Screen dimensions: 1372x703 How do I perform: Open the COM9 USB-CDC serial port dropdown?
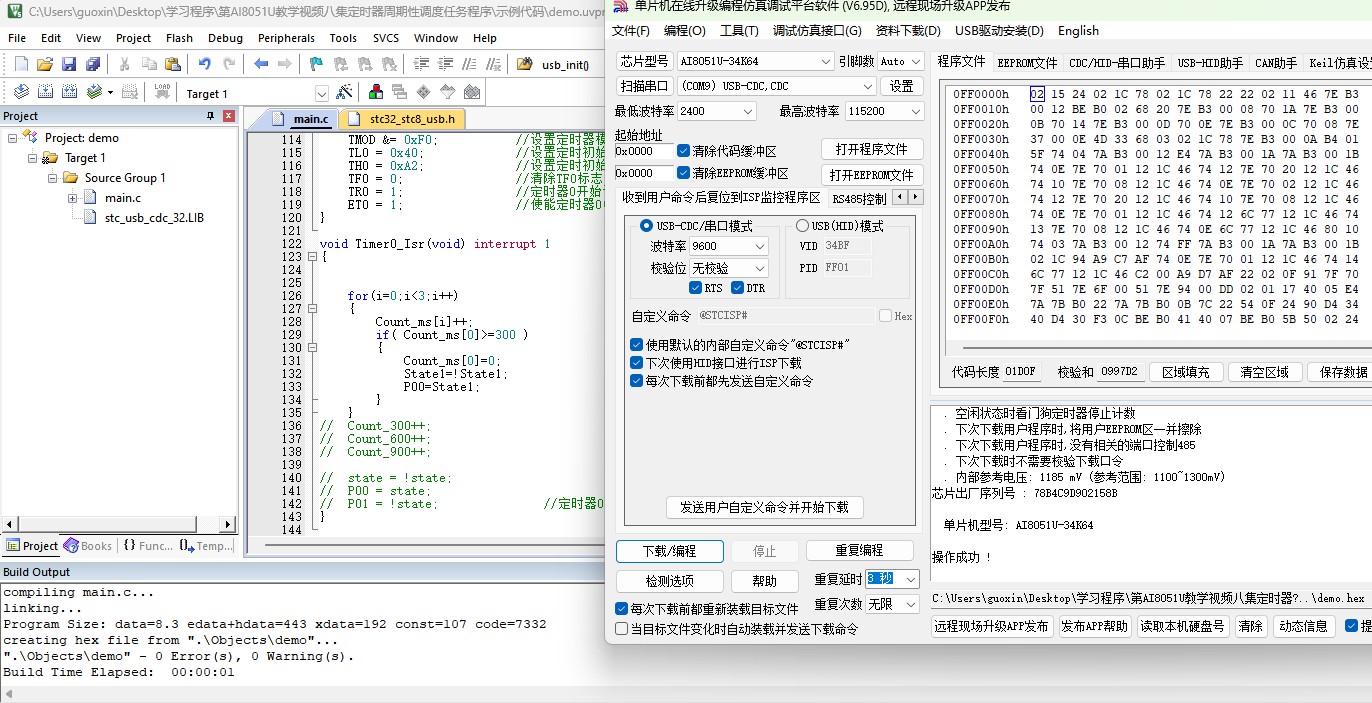tap(777, 86)
